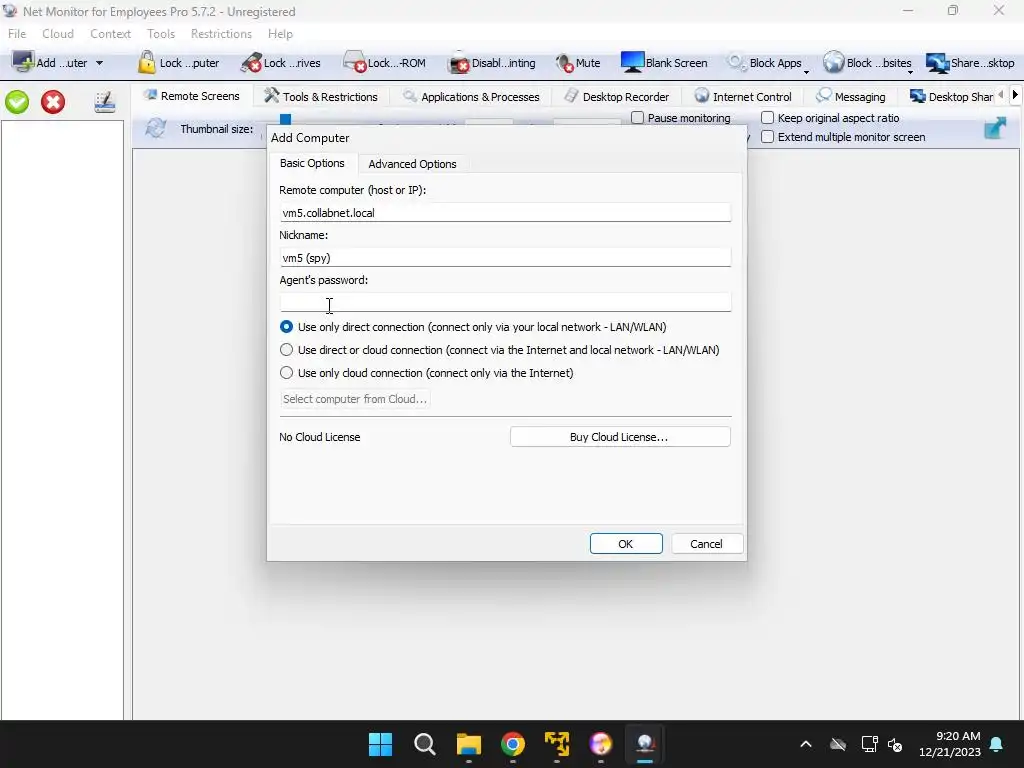
Task: Open File Explorer from taskbar
Action: point(468,744)
